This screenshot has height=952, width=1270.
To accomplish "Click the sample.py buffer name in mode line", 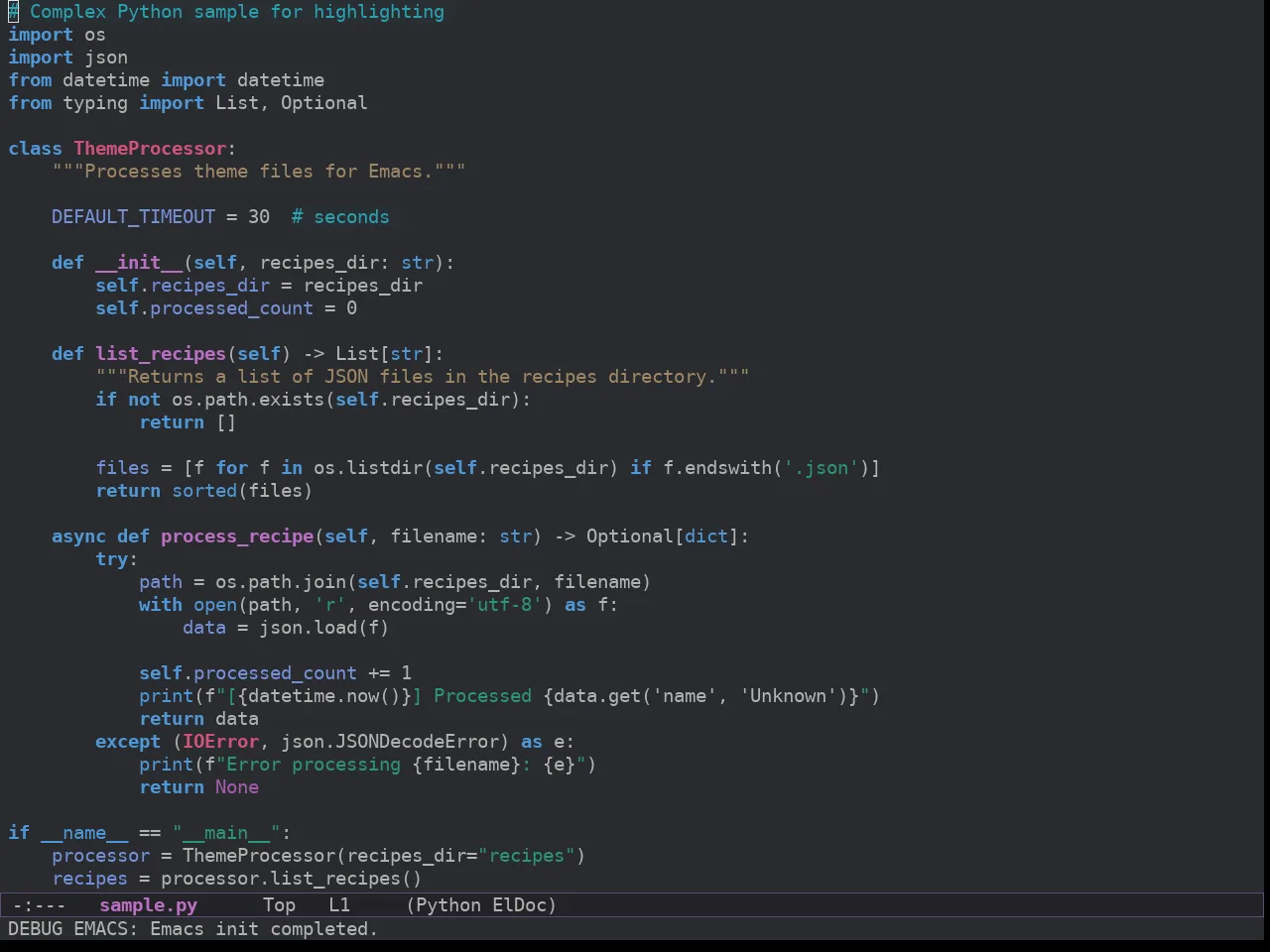I will (x=148, y=905).
